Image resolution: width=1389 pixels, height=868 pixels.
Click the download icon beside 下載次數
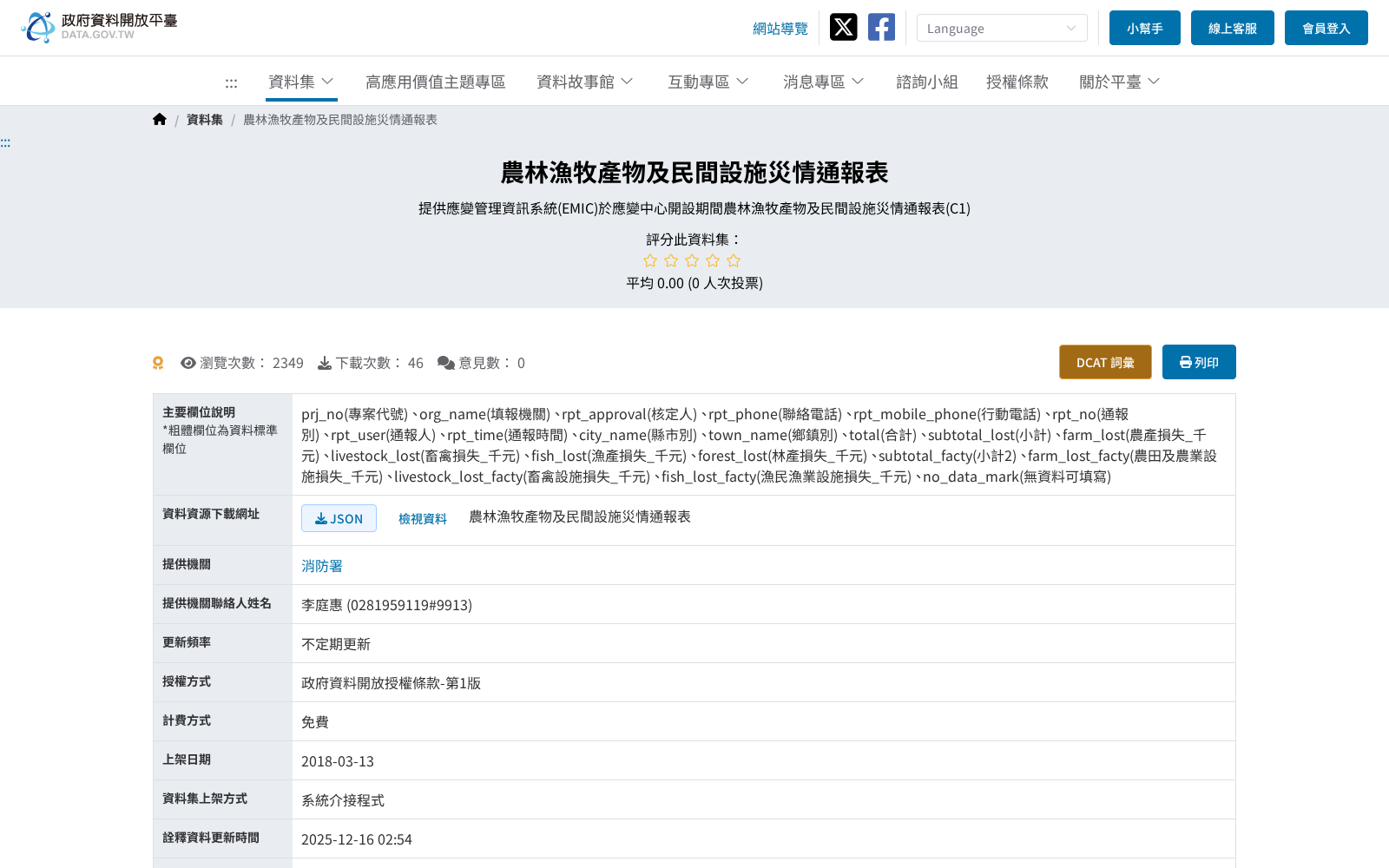point(325,363)
